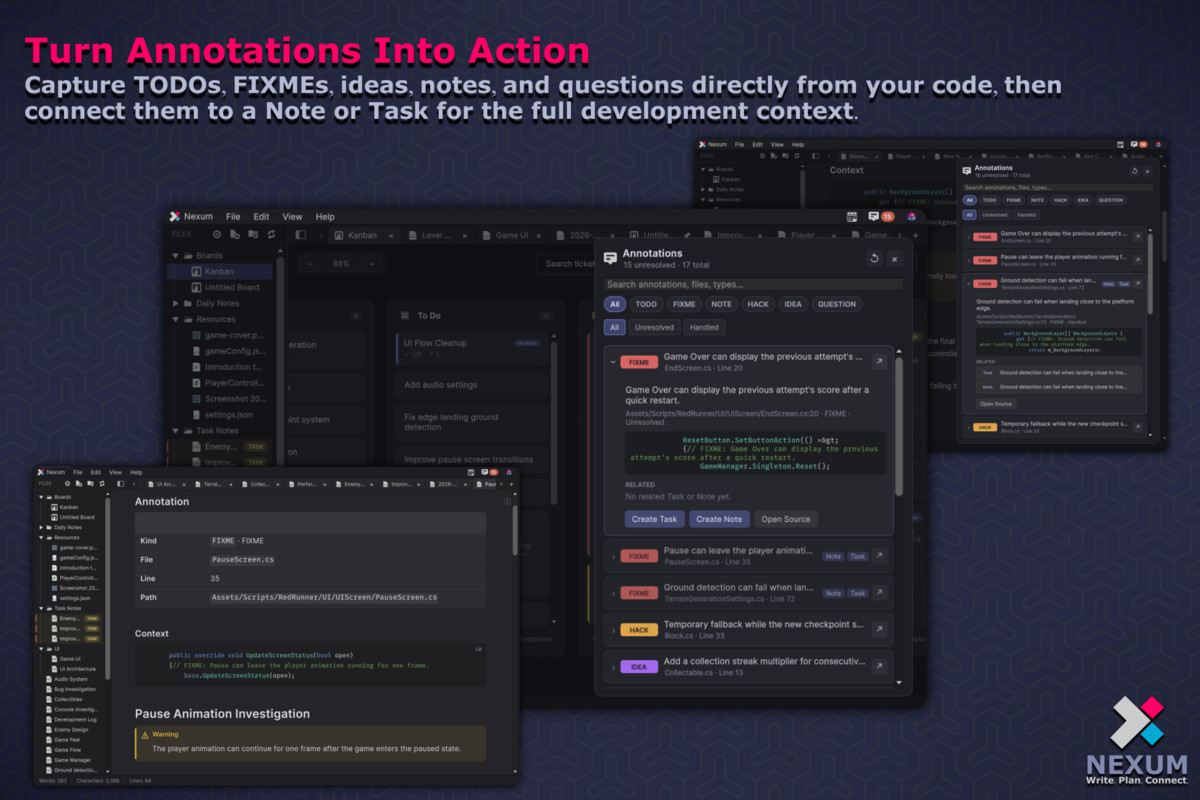Refresh the Annotations panel in the center window
Viewport: 1200px width, 800px height.
coord(874,258)
